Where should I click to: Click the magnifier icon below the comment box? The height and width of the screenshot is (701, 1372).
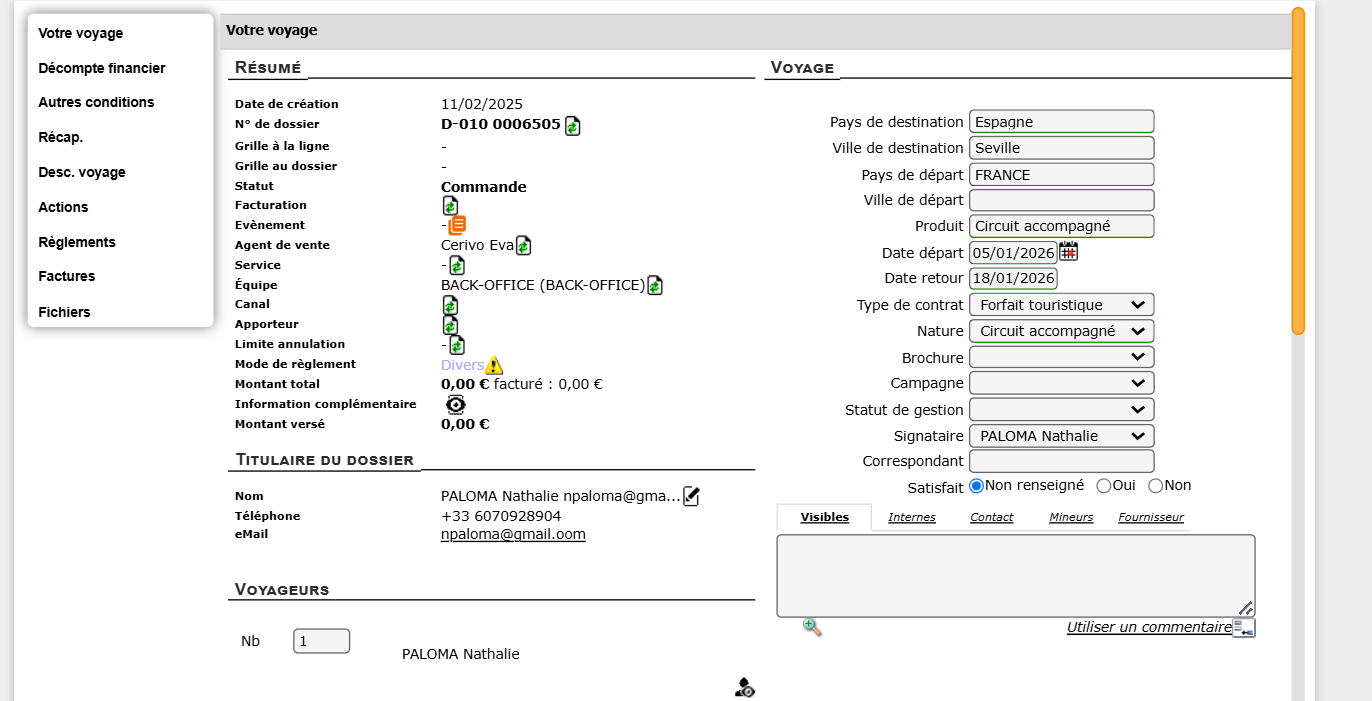point(812,627)
